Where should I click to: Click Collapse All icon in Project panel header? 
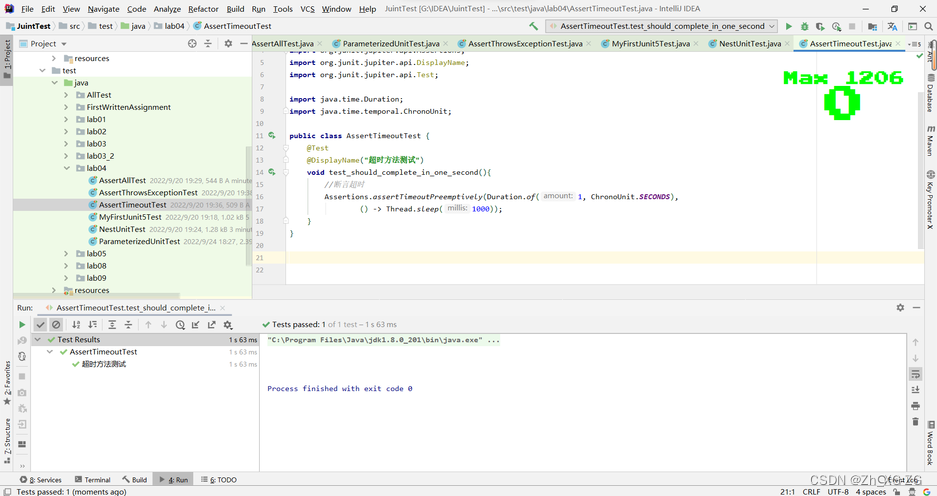coord(207,44)
